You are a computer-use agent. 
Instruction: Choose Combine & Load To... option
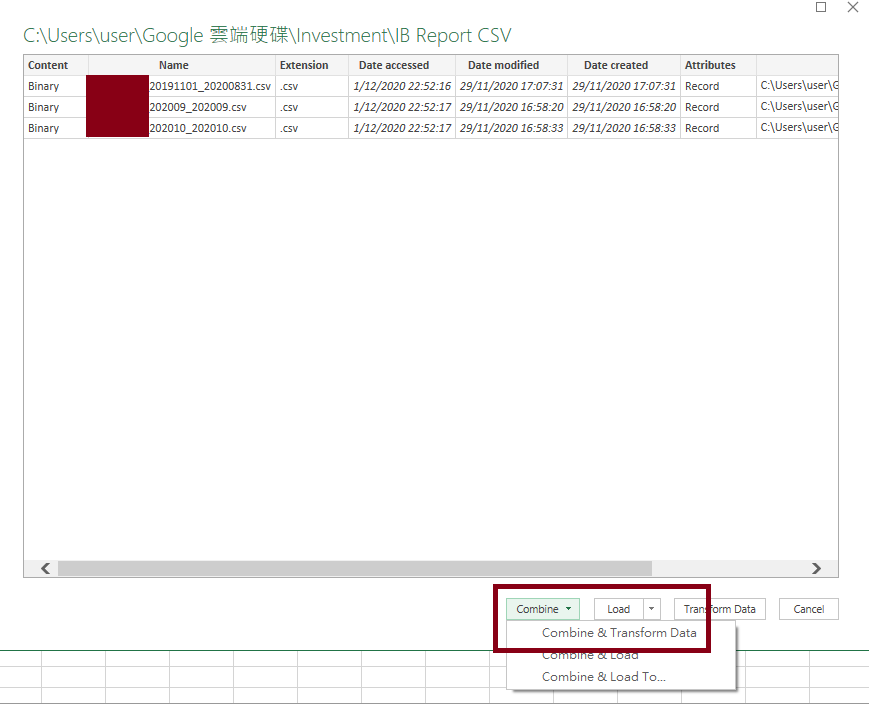point(604,677)
